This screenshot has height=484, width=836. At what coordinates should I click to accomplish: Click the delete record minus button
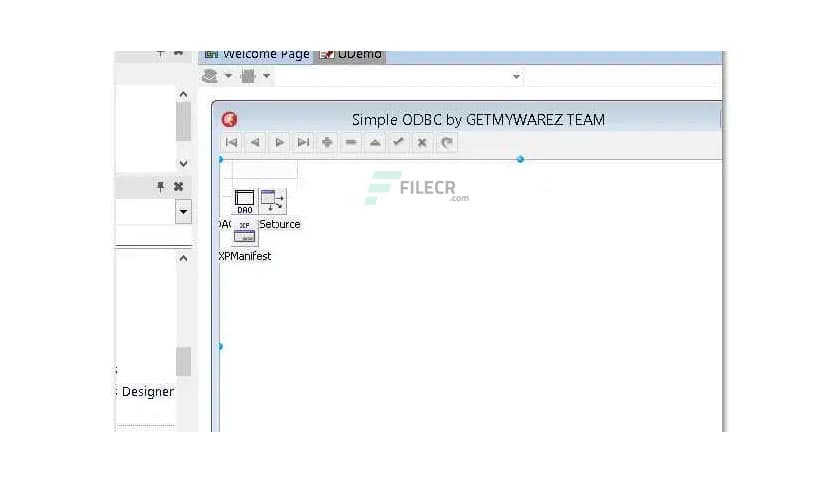(x=351, y=142)
